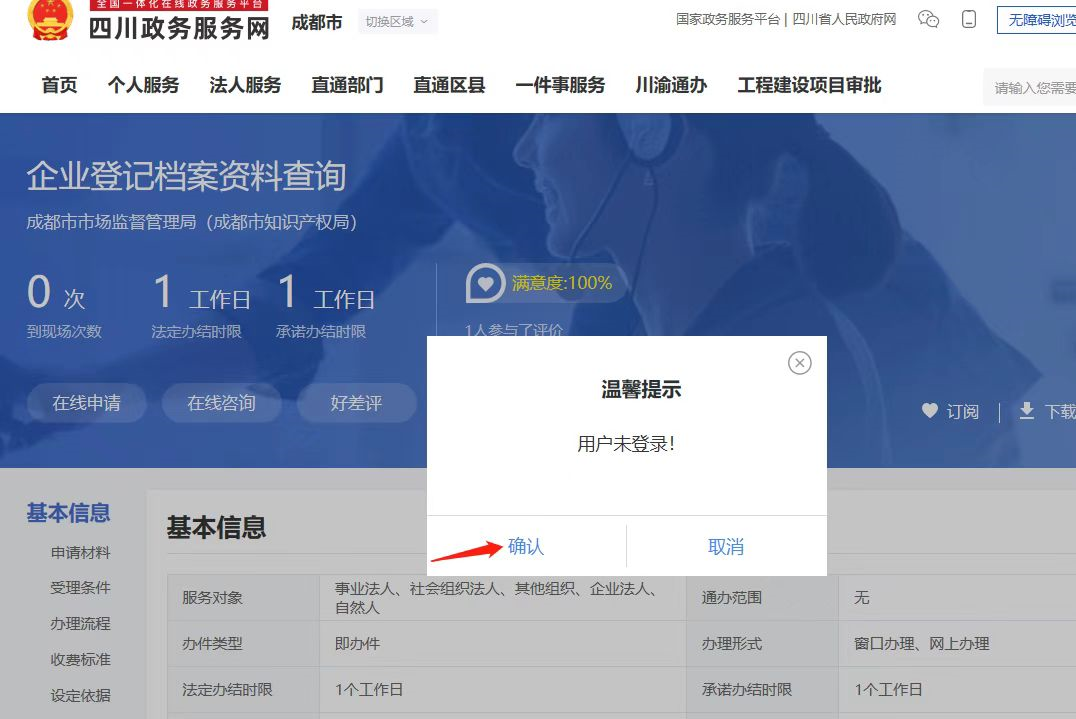Click the 在线申请 button

(87, 403)
